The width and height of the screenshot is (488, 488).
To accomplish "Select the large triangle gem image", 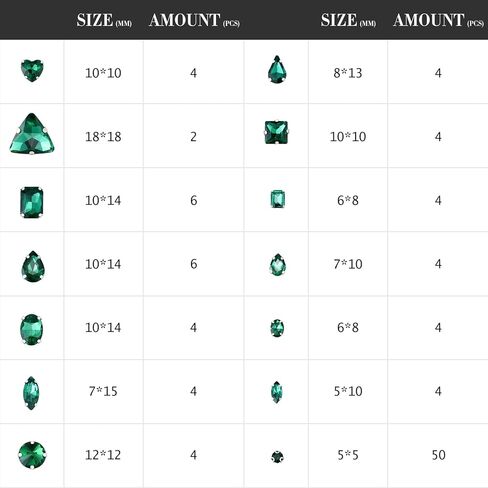I will click(x=32, y=134).
